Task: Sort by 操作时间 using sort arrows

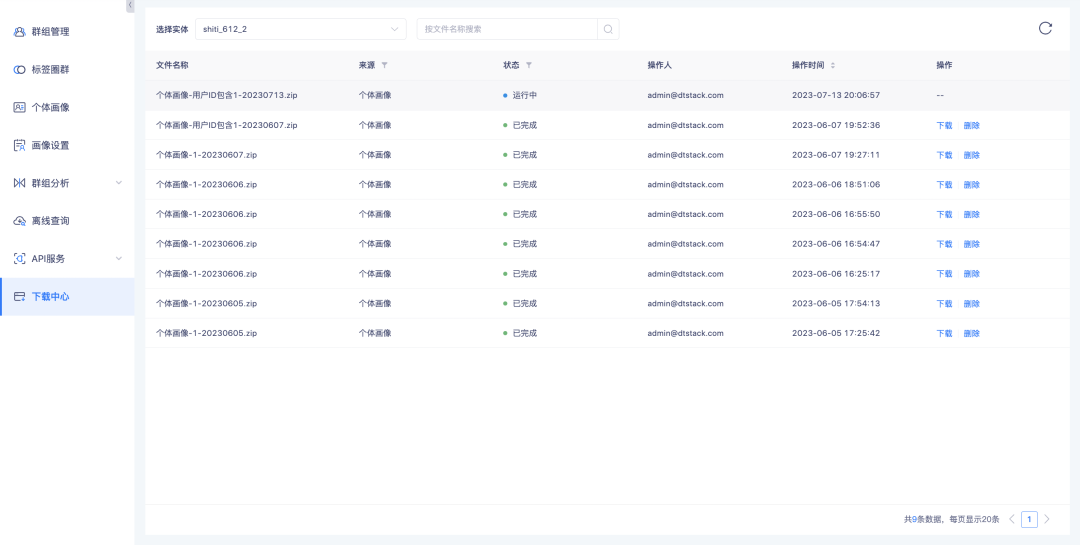Action: tap(832, 65)
